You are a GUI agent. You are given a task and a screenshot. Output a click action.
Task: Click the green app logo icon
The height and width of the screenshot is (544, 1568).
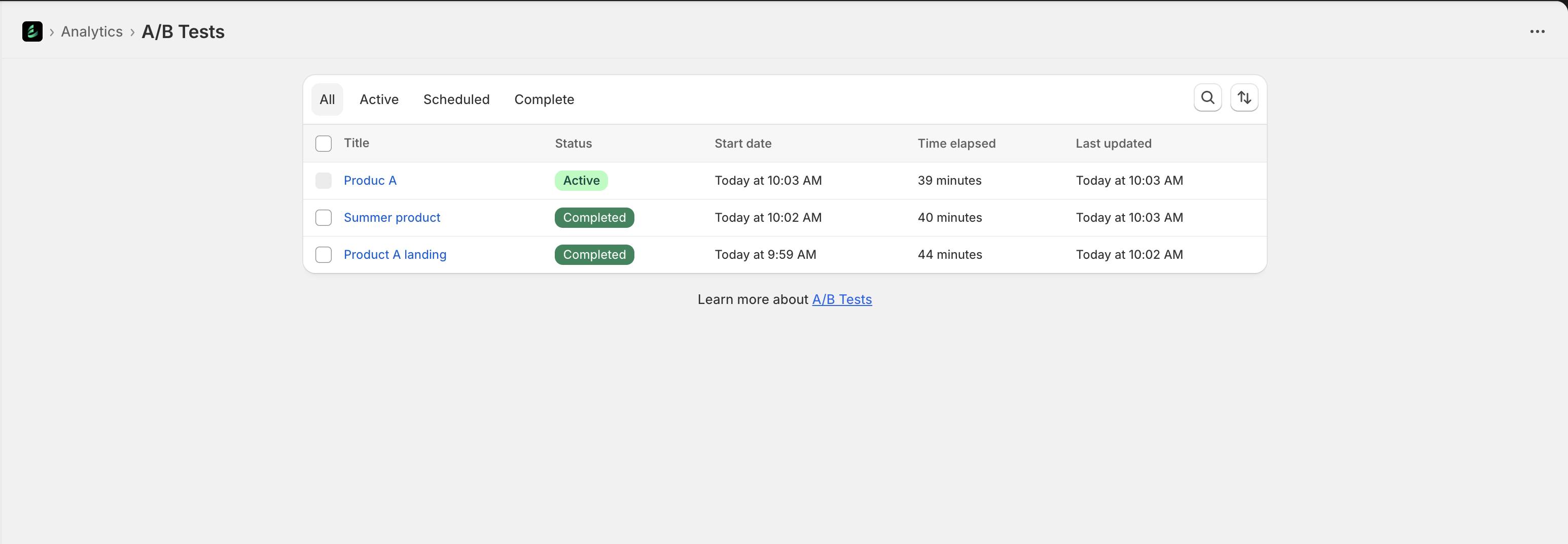[32, 31]
